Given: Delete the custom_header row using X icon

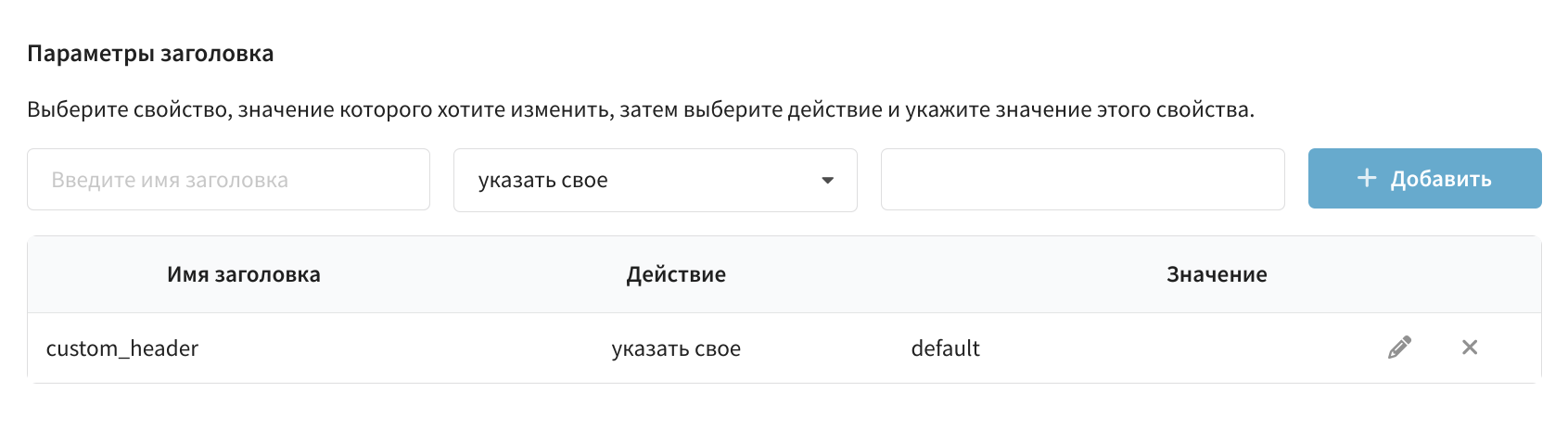Looking at the screenshot, I should tap(1470, 348).
